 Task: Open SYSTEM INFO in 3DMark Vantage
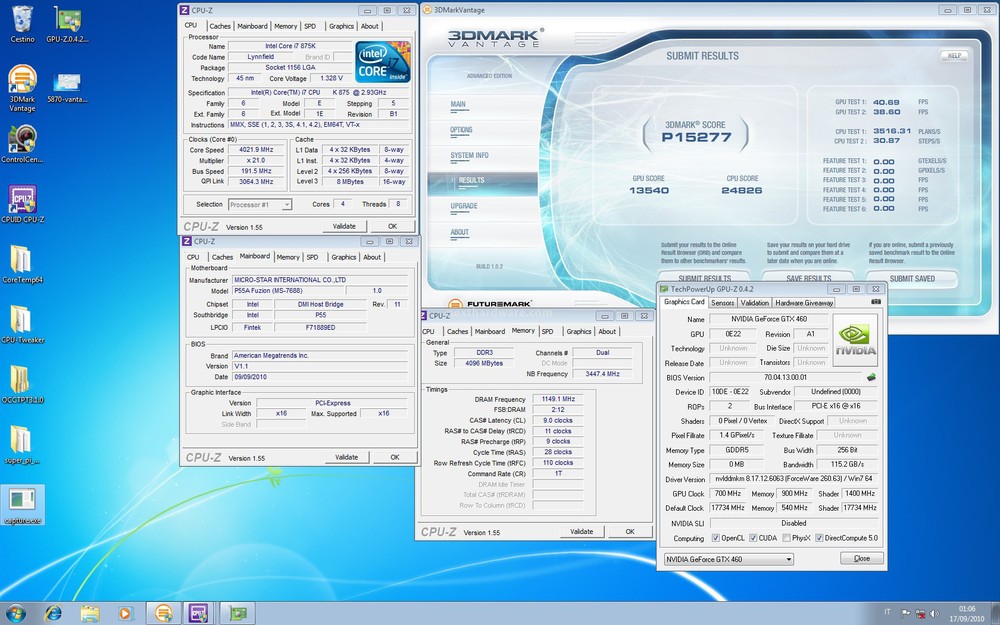[469, 156]
